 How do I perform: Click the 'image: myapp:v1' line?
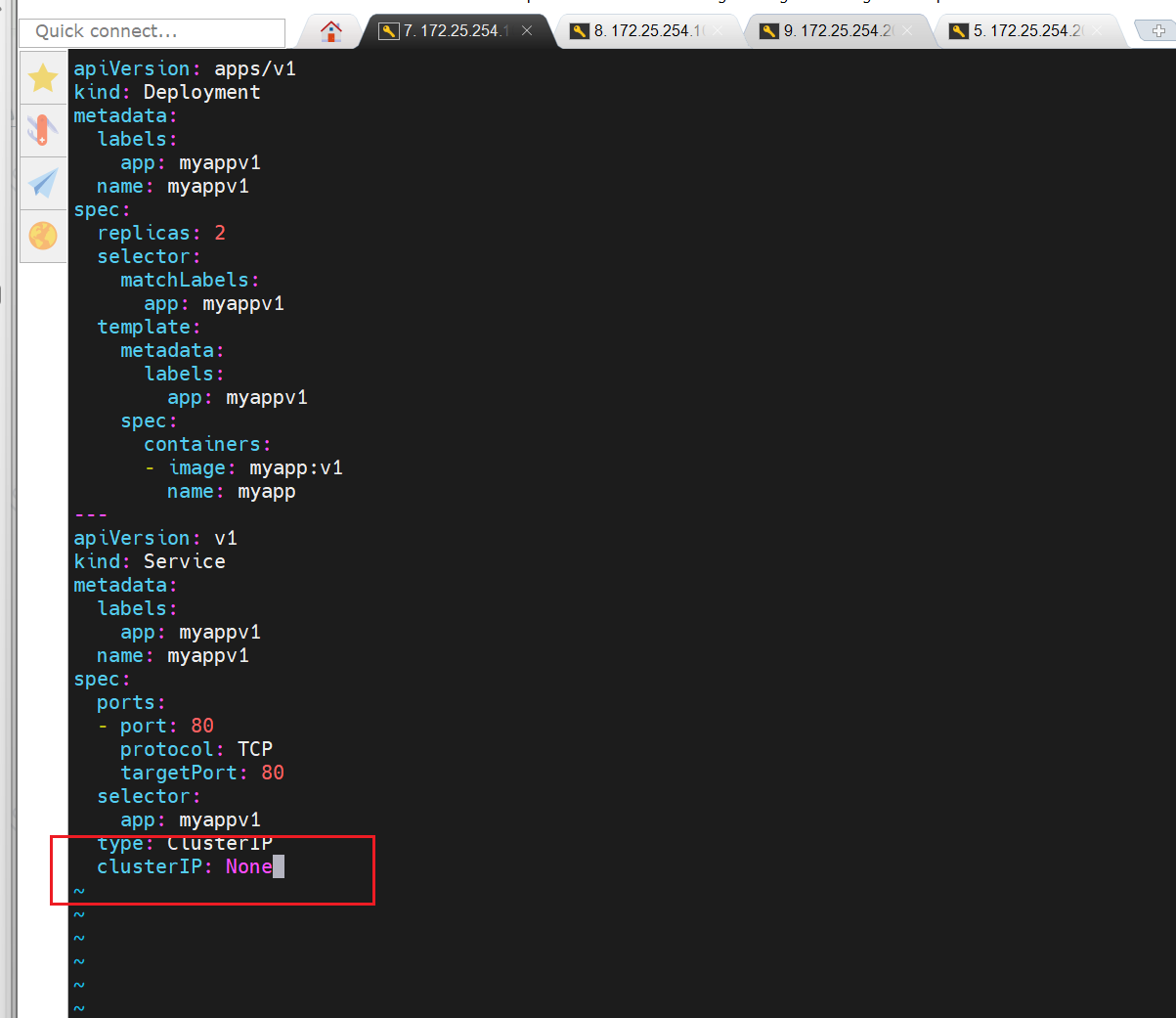243,467
